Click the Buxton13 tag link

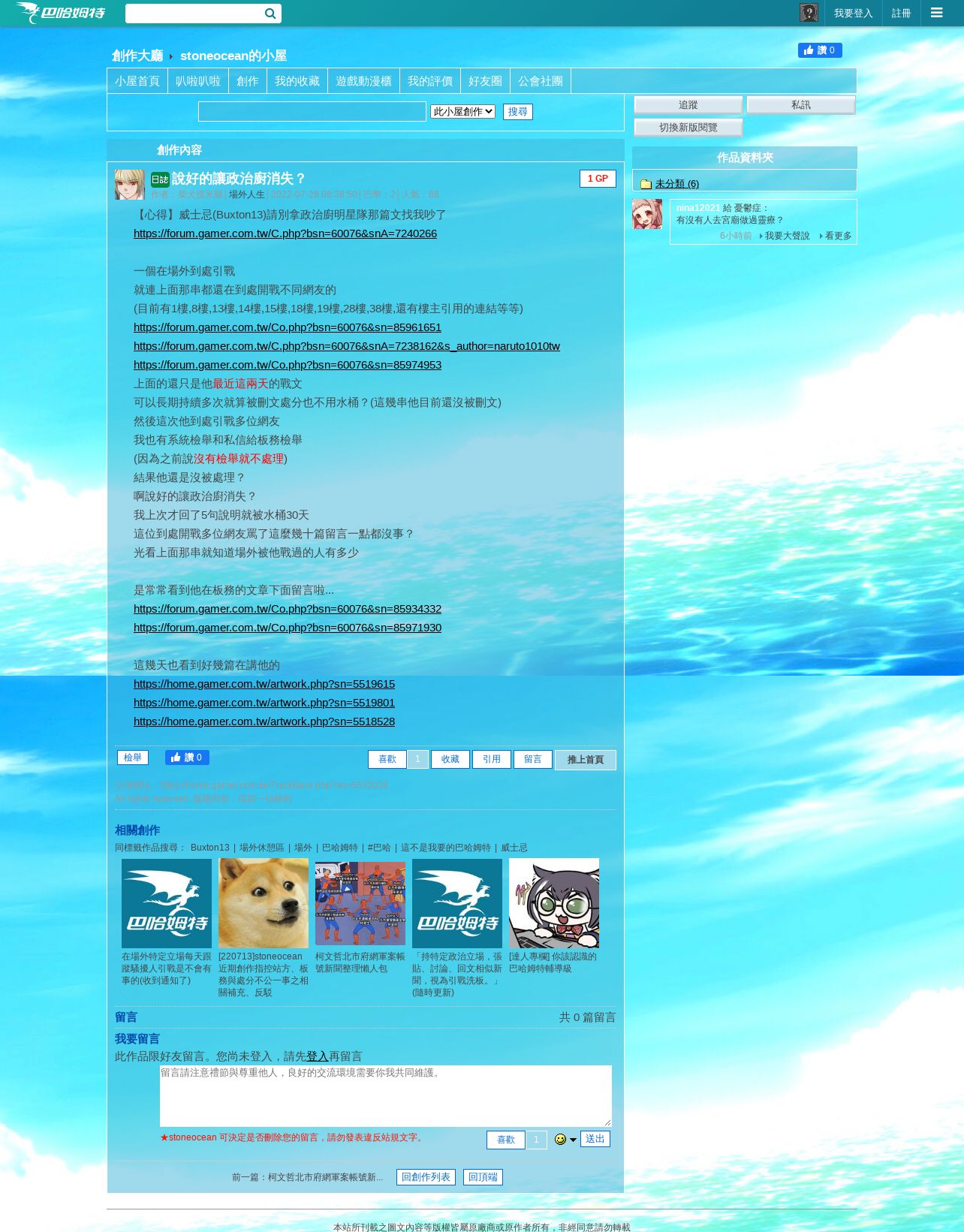pyautogui.click(x=210, y=848)
